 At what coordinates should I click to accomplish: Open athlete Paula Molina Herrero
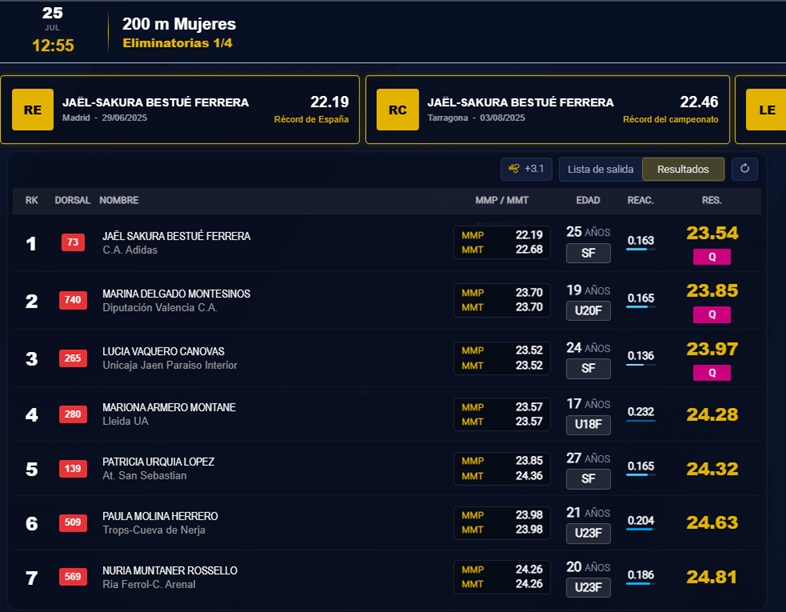click(160, 516)
